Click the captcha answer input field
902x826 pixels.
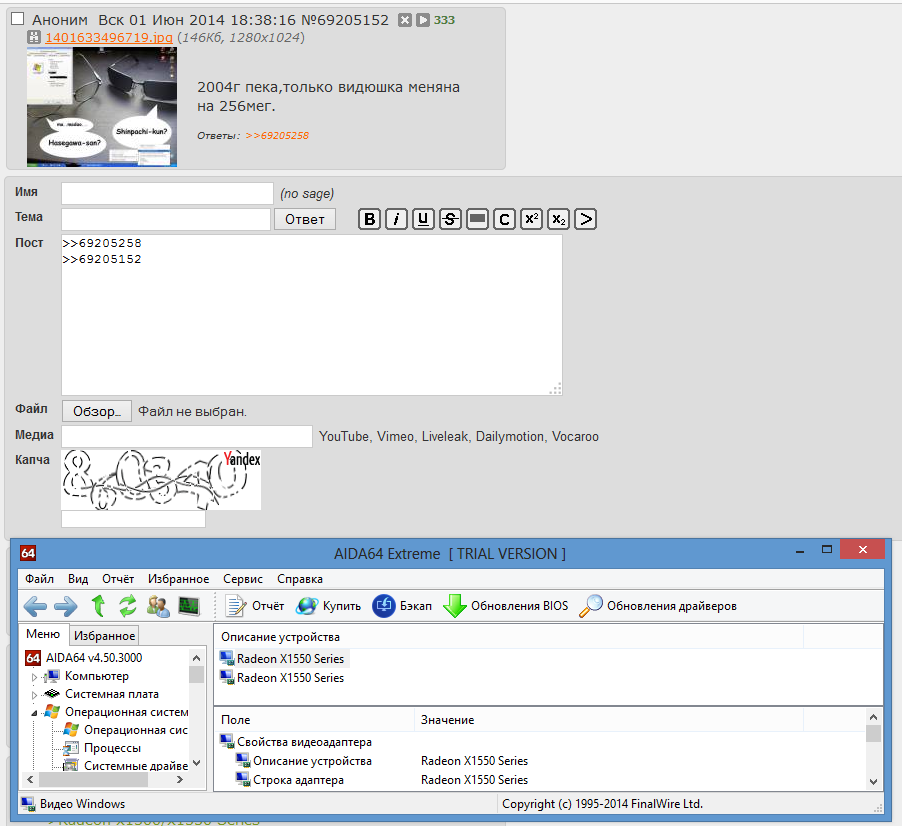point(133,519)
